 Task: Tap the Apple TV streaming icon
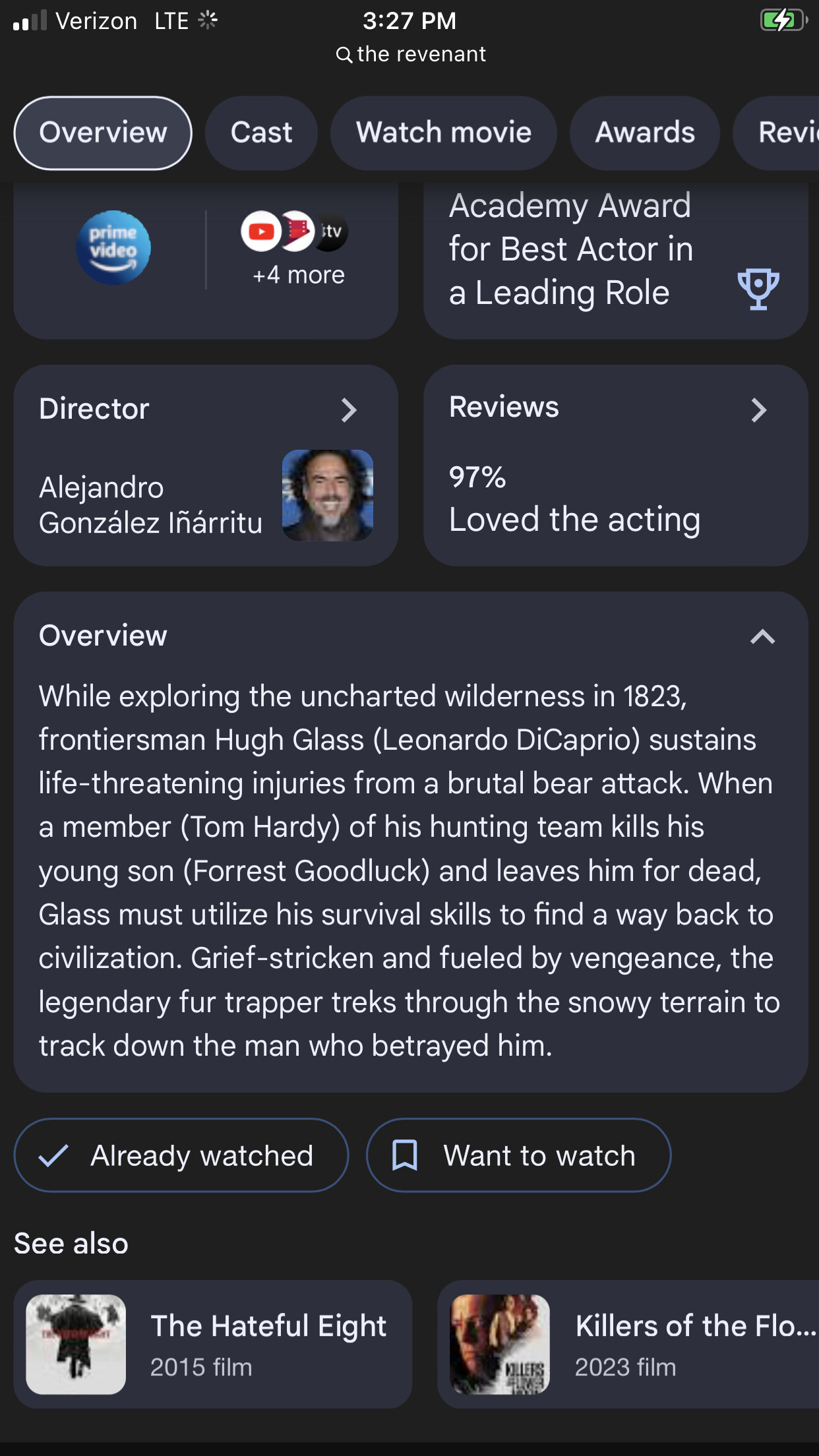pos(332,231)
